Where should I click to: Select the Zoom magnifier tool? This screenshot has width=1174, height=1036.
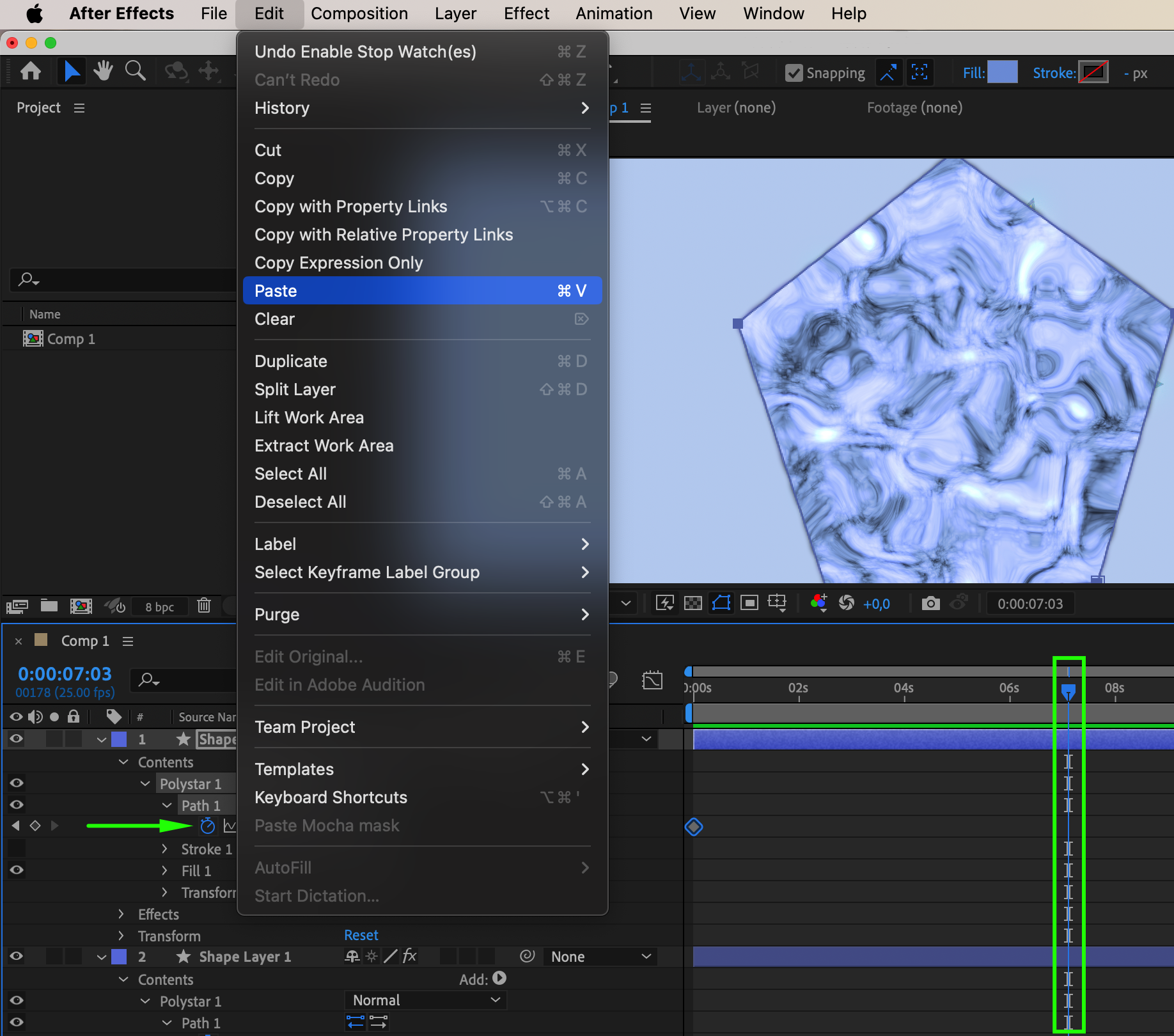pyautogui.click(x=135, y=71)
